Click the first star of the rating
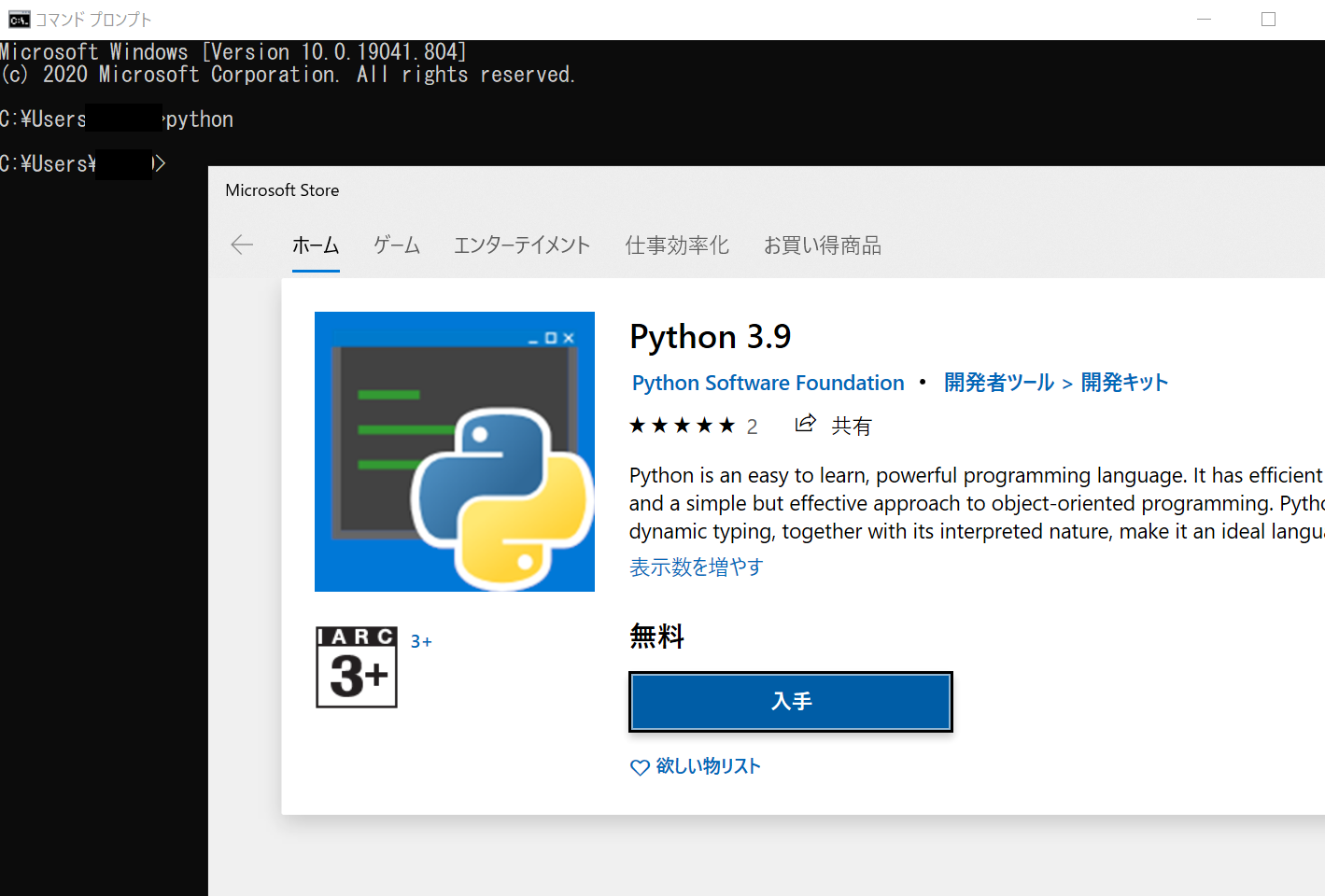This screenshot has width=1325, height=896. [x=638, y=425]
